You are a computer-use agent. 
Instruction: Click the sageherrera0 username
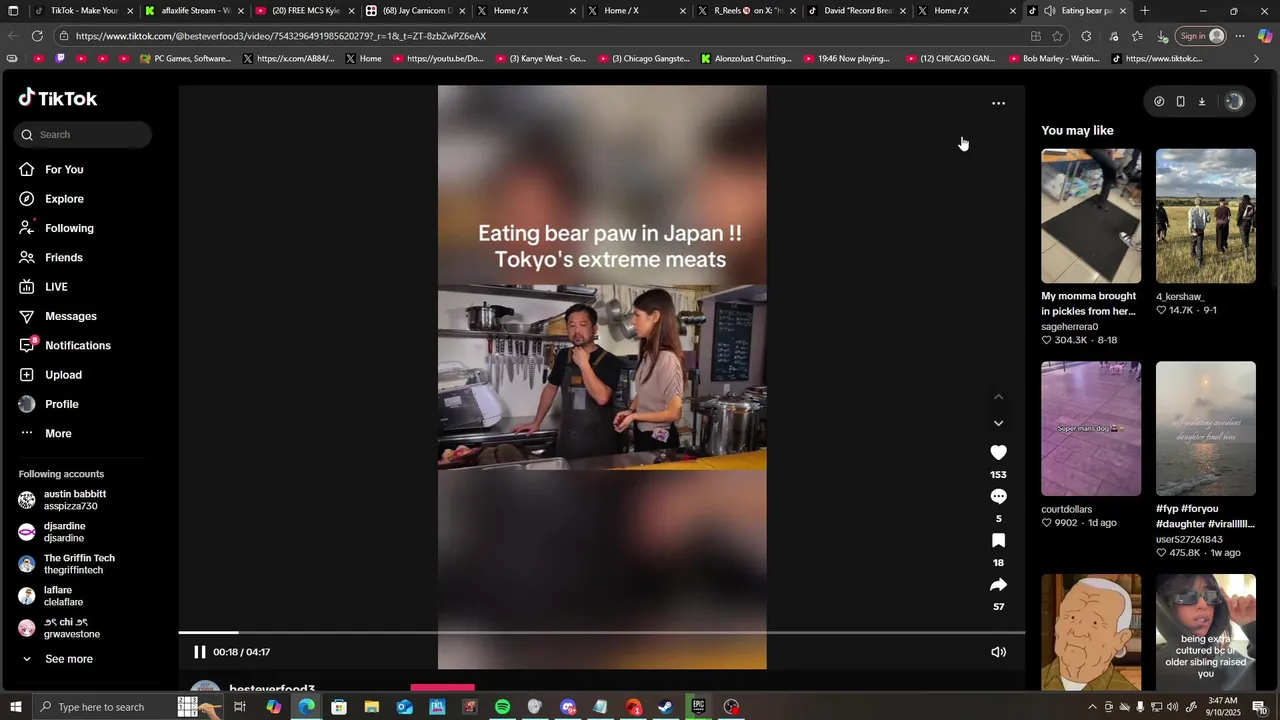1070,327
